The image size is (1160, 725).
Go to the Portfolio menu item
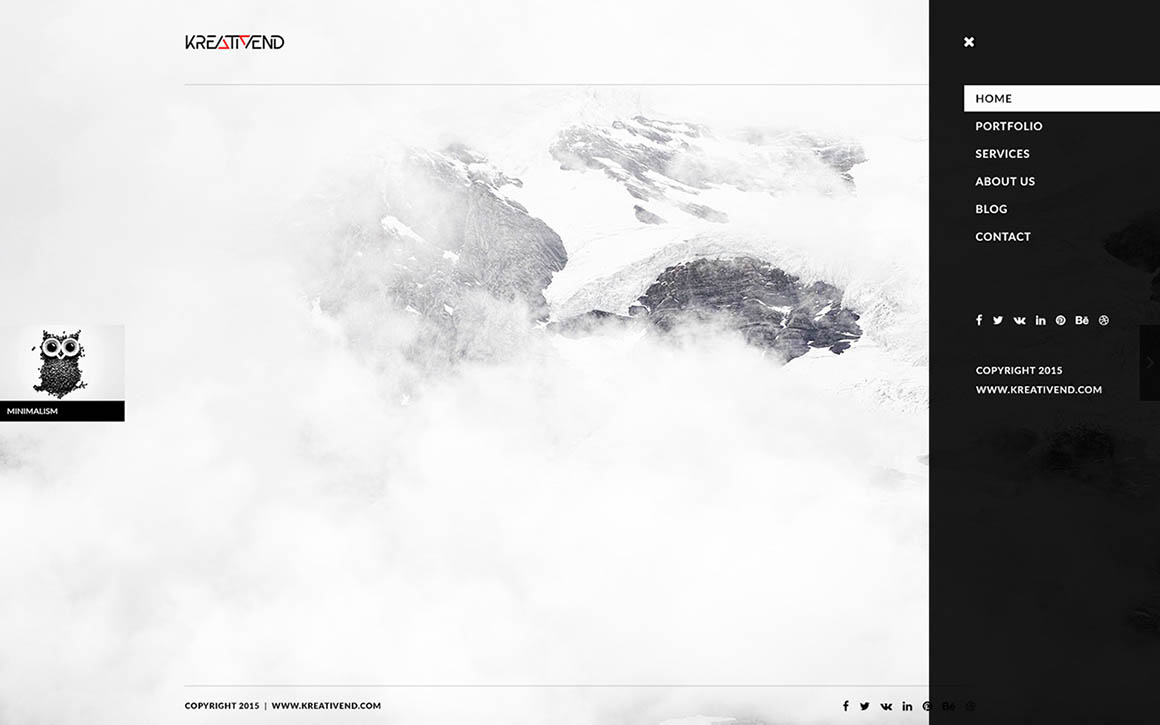[x=1008, y=126]
